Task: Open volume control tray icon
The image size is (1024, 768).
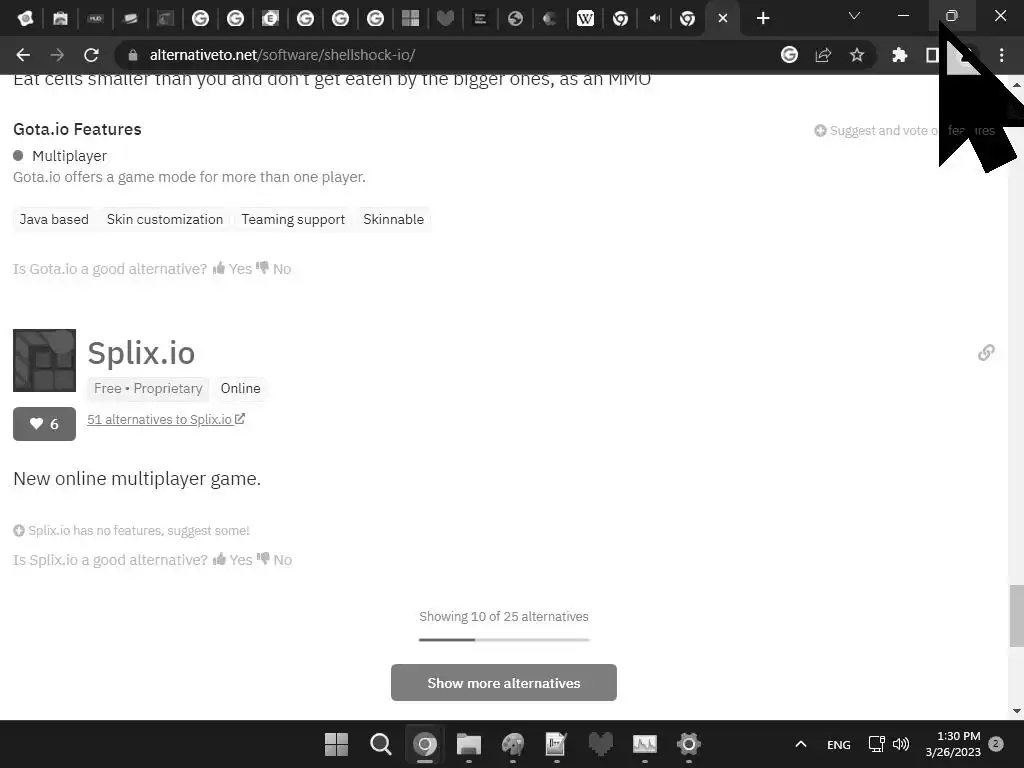Action: pyautogui.click(x=901, y=744)
